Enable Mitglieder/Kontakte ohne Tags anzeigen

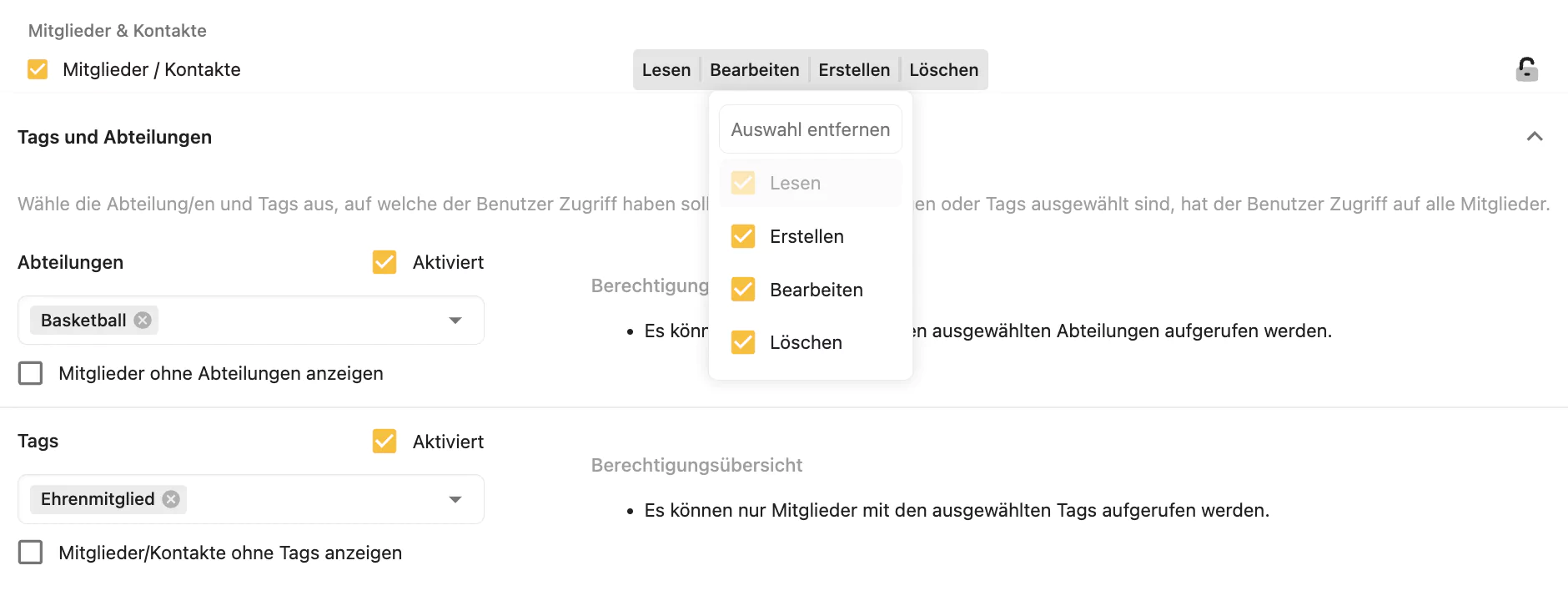point(31,553)
